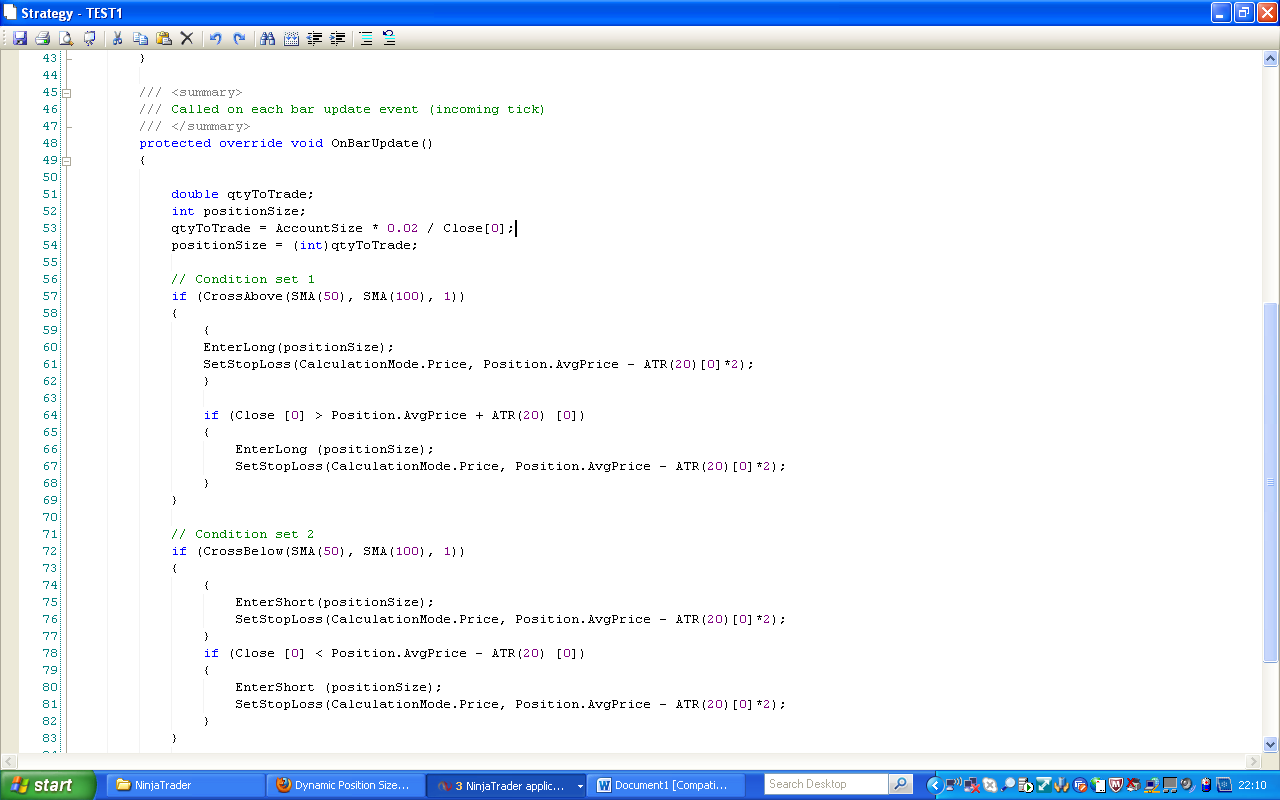1280x800 pixels.
Task: Switch to the Word Document1 window
Action: 667,785
